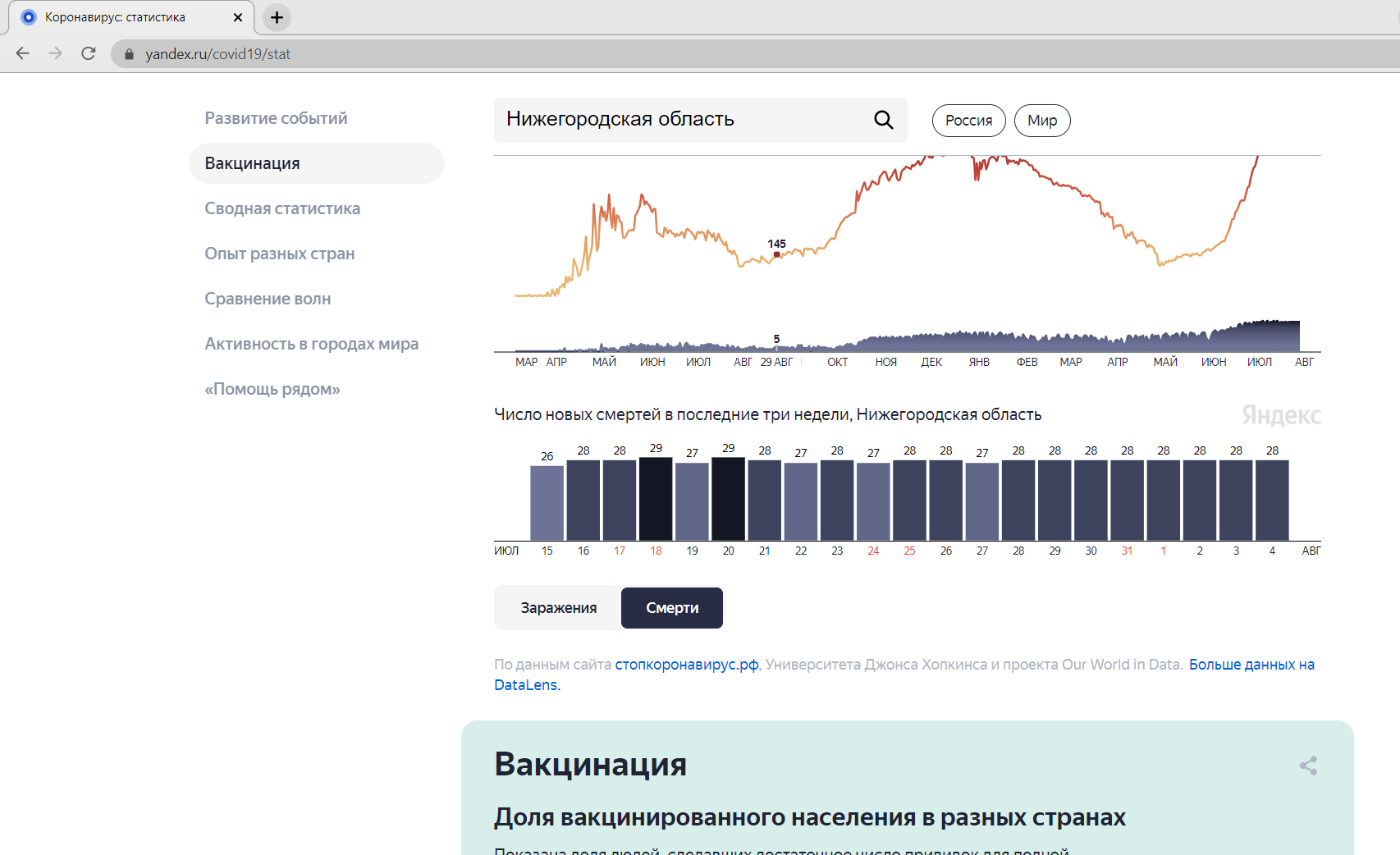Select the Россия region button
The width and height of the screenshot is (1400, 855).
click(968, 121)
